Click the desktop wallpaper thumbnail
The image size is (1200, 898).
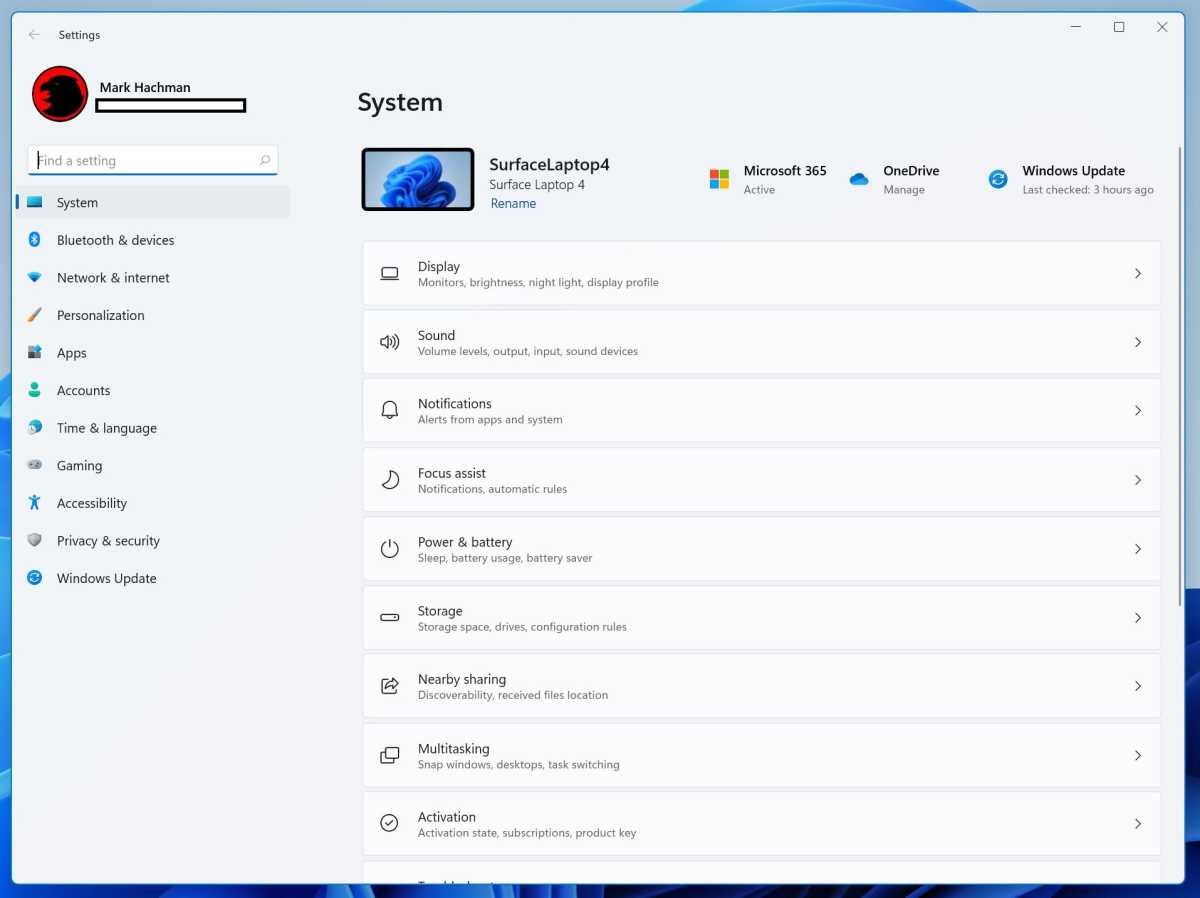point(418,179)
